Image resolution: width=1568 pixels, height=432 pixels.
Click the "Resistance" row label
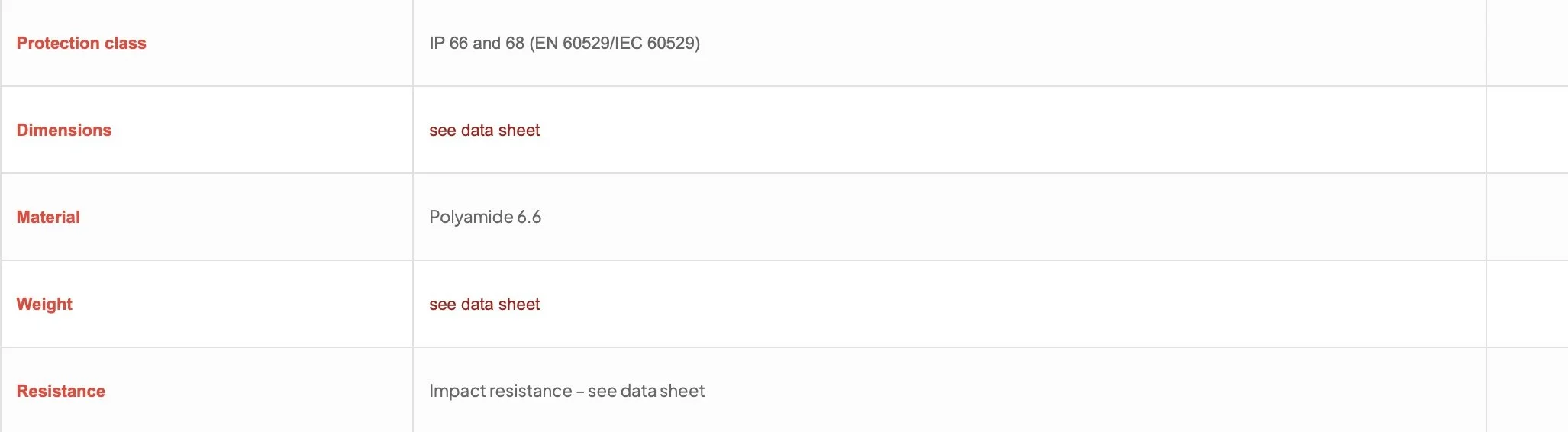(61, 392)
